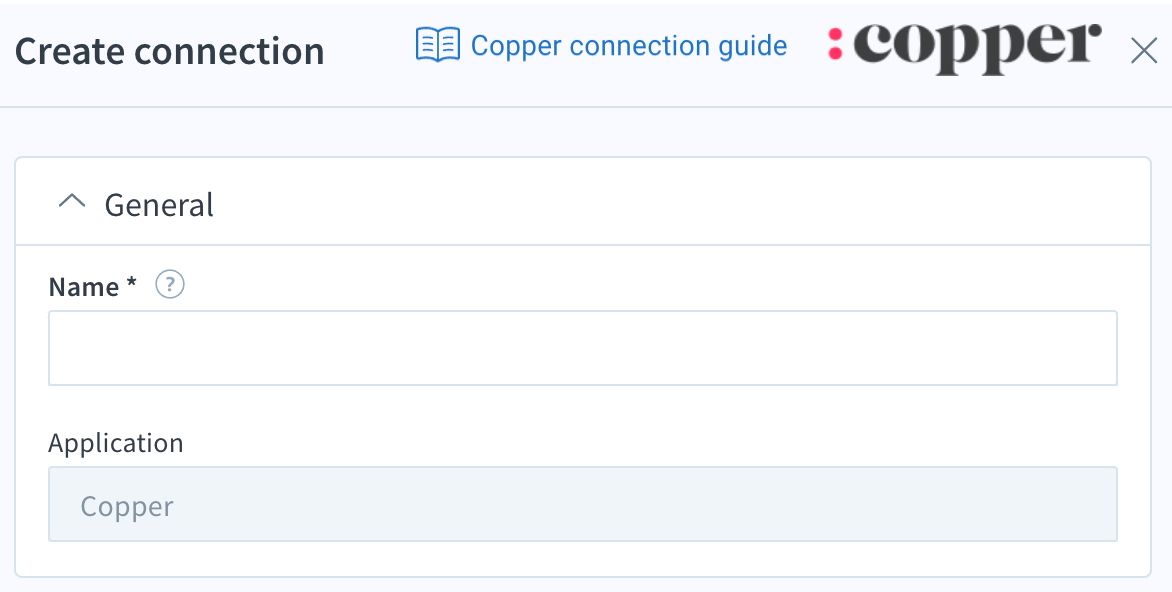Screen dimensions: 1172x592
Task: Open the book icon for connection guide
Action: coord(437,46)
